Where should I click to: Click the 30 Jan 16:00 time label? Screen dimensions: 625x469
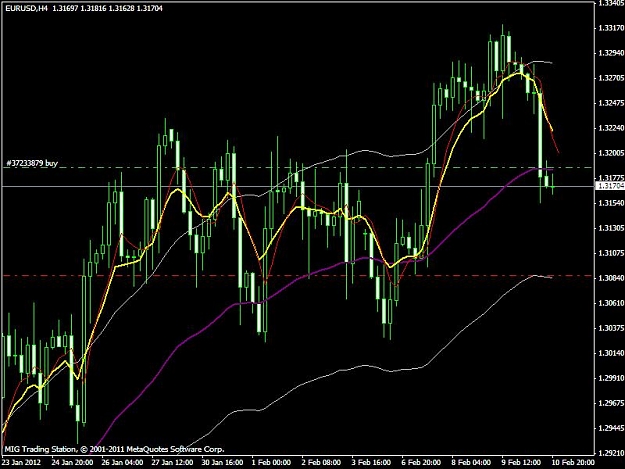222,463
